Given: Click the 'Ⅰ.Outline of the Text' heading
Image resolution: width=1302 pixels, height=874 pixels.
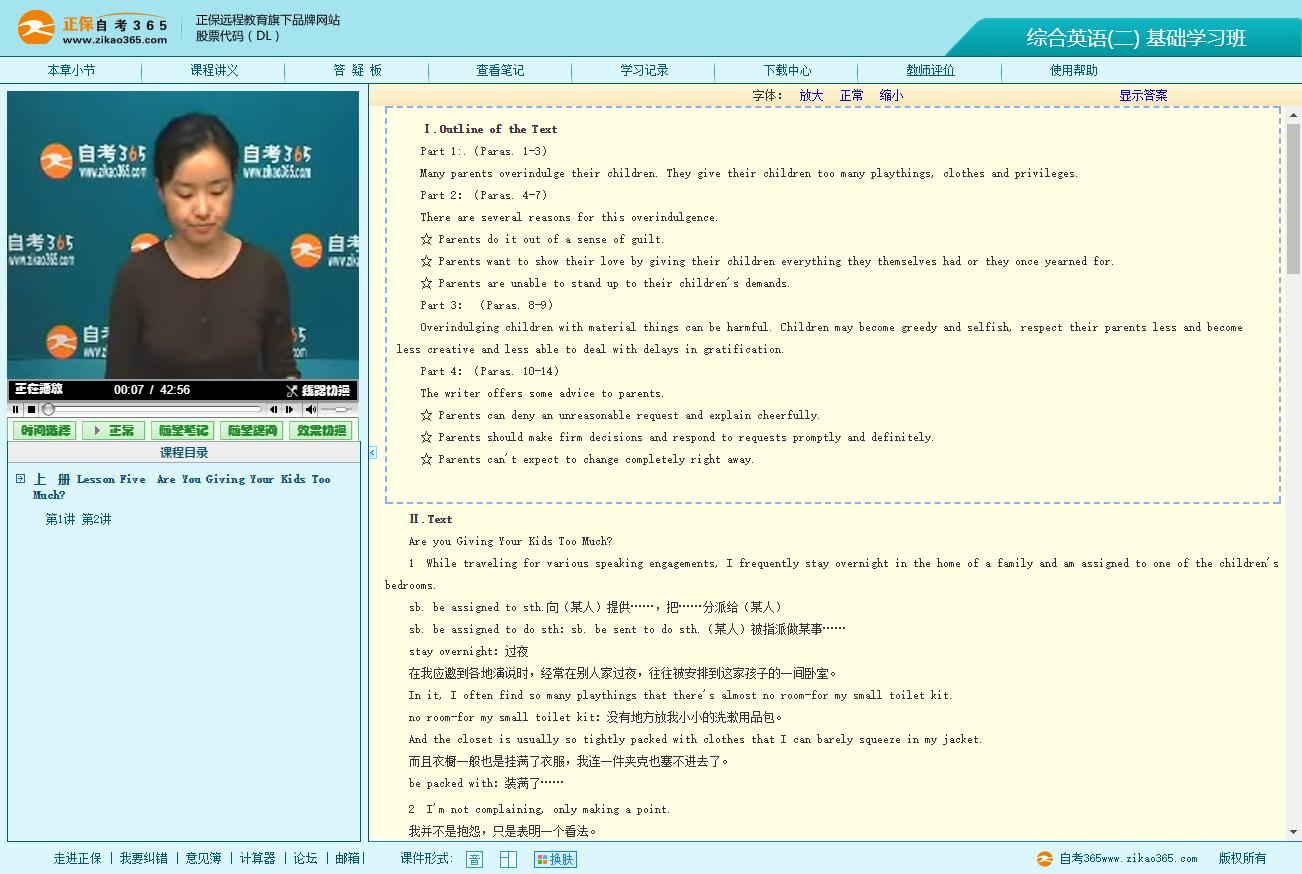Looking at the screenshot, I should pyautogui.click(x=490, y=129).
